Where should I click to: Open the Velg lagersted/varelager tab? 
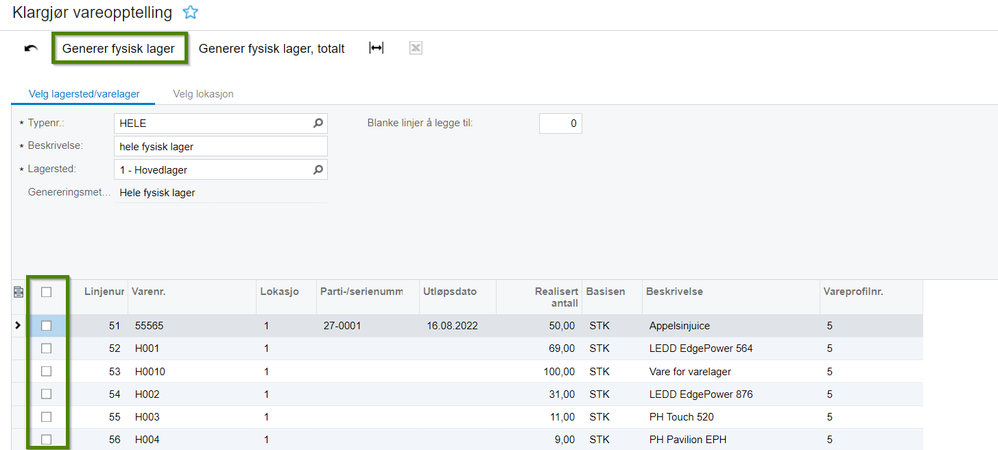click(83, 94)
